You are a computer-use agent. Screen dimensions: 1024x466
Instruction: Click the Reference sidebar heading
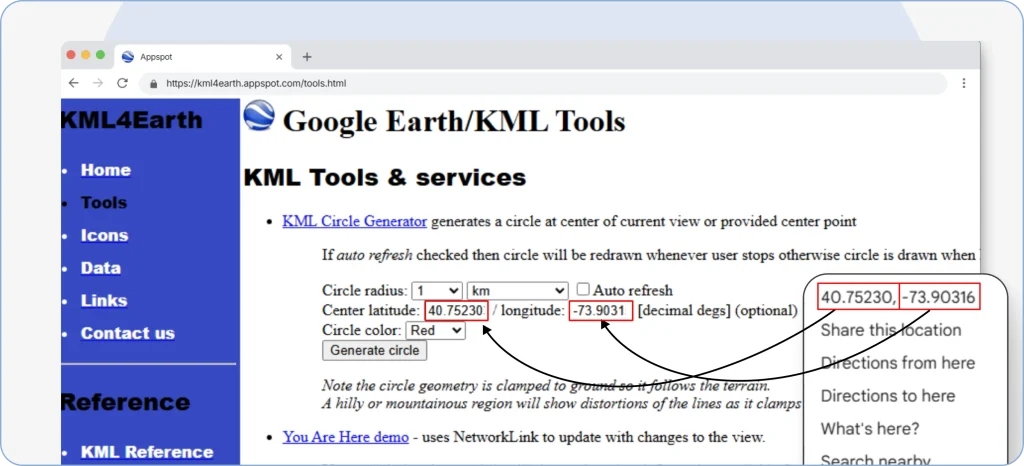point(125,402)
